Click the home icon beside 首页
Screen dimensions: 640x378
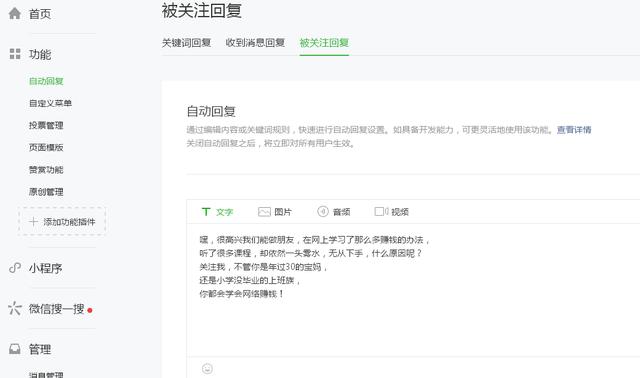coord(15,13)
